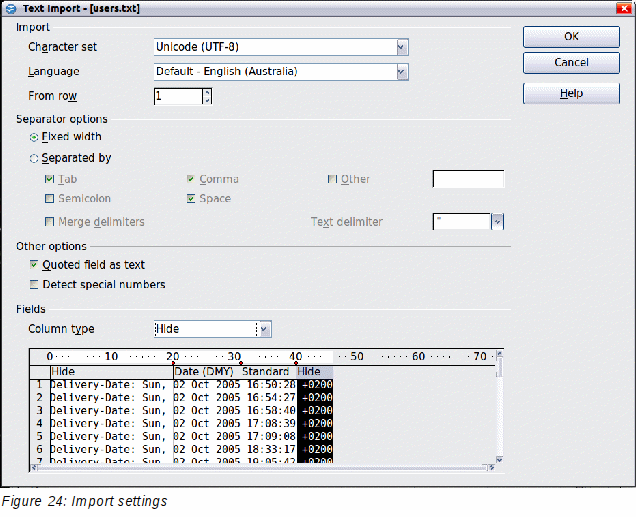Close the Text Import dialog

tap(624, 8)
